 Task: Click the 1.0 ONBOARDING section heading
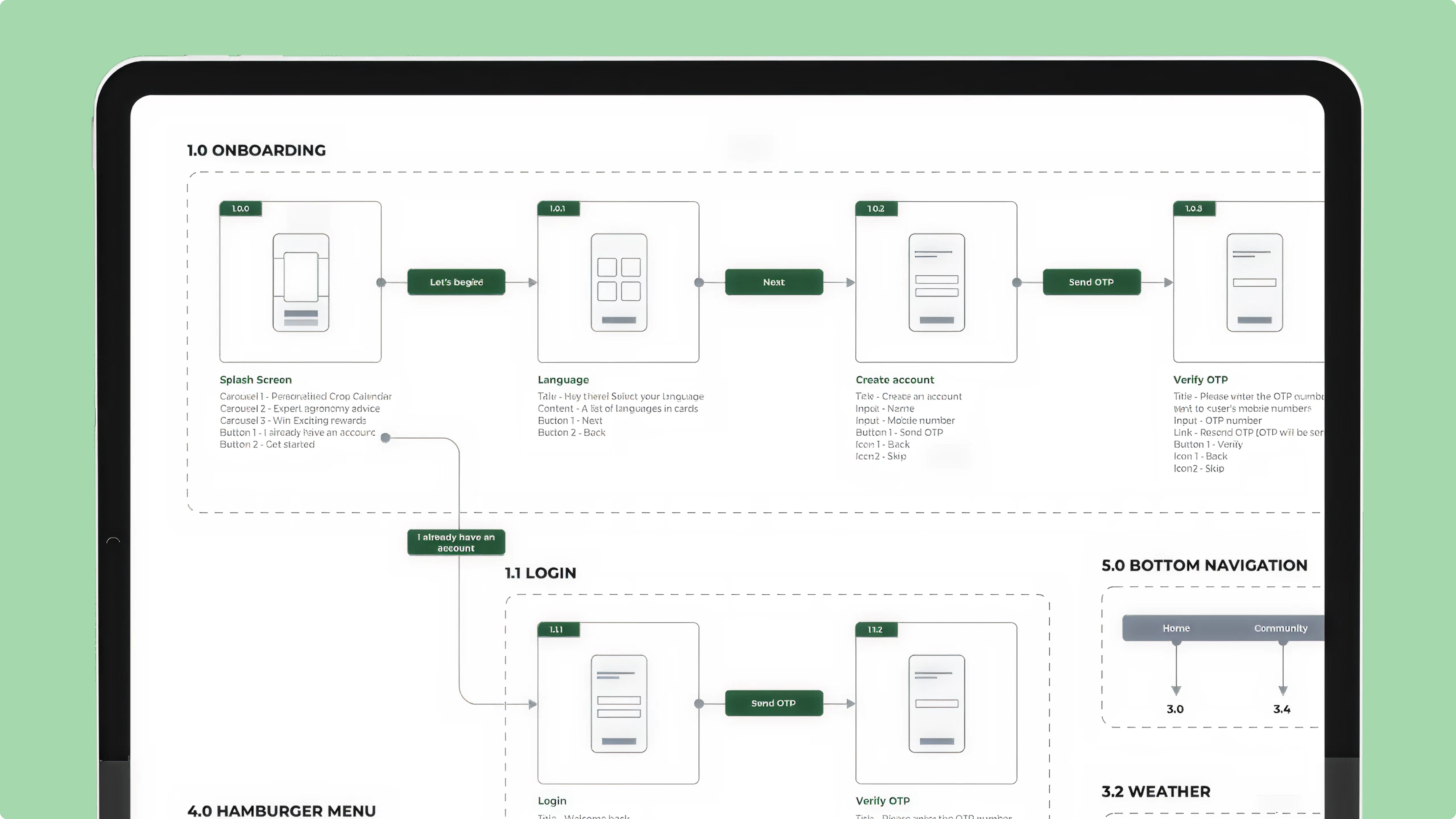click(257, 150)
